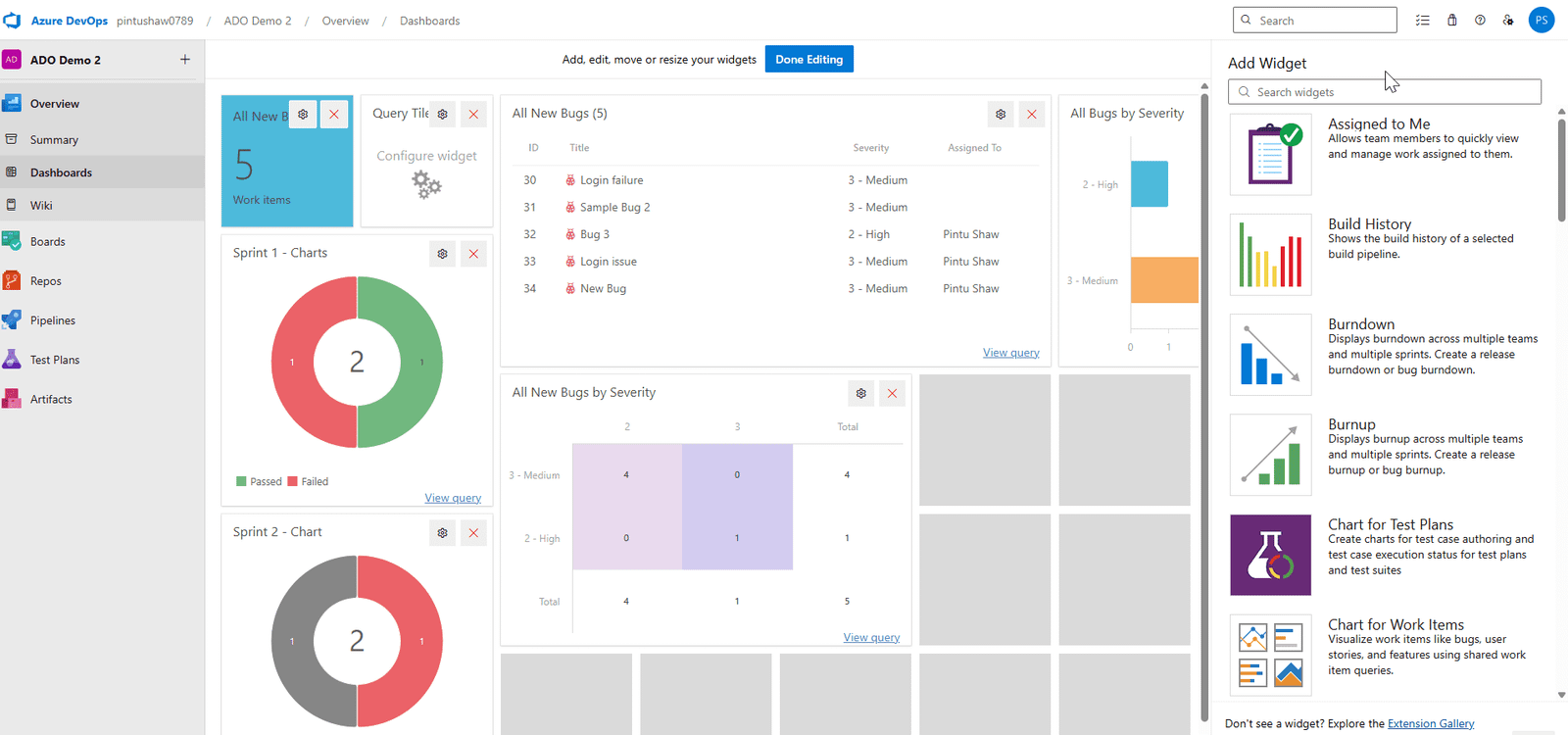Open the Help icon in header
The height and width of the screenshot is (735, 1568).
pyautogui.click(x=1480, y=21)
